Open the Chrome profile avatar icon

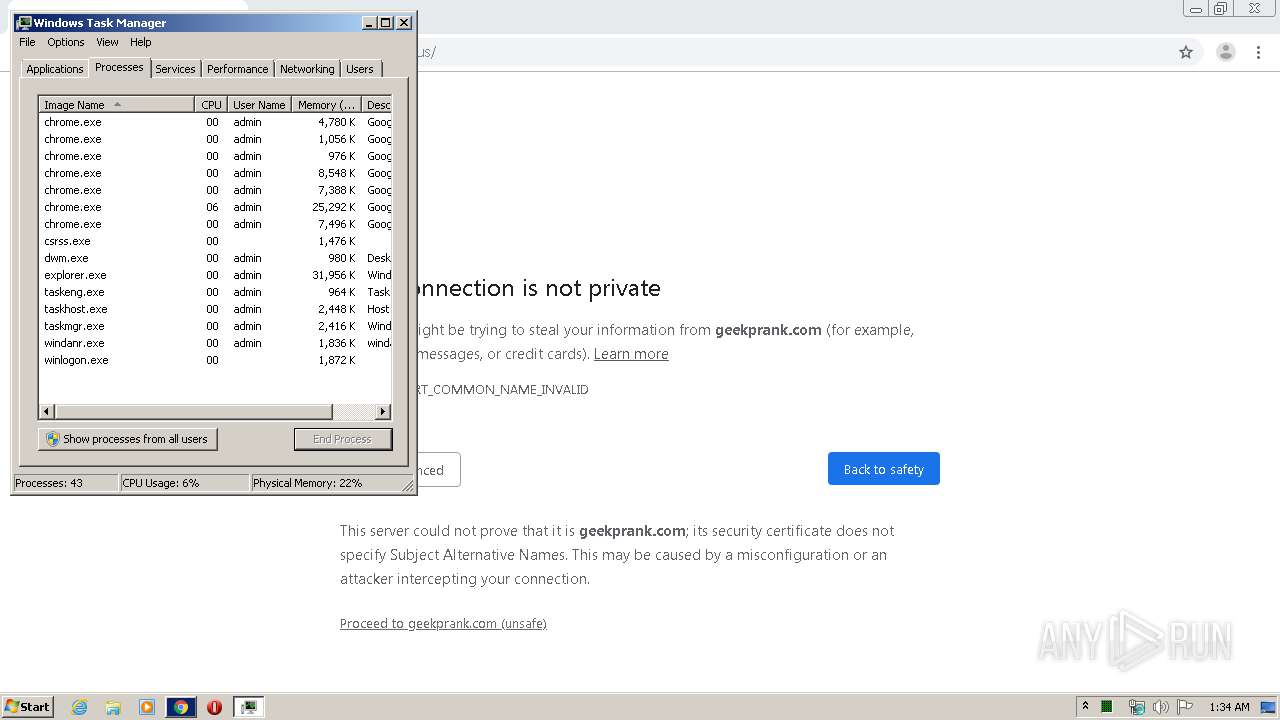[1226, 52]
